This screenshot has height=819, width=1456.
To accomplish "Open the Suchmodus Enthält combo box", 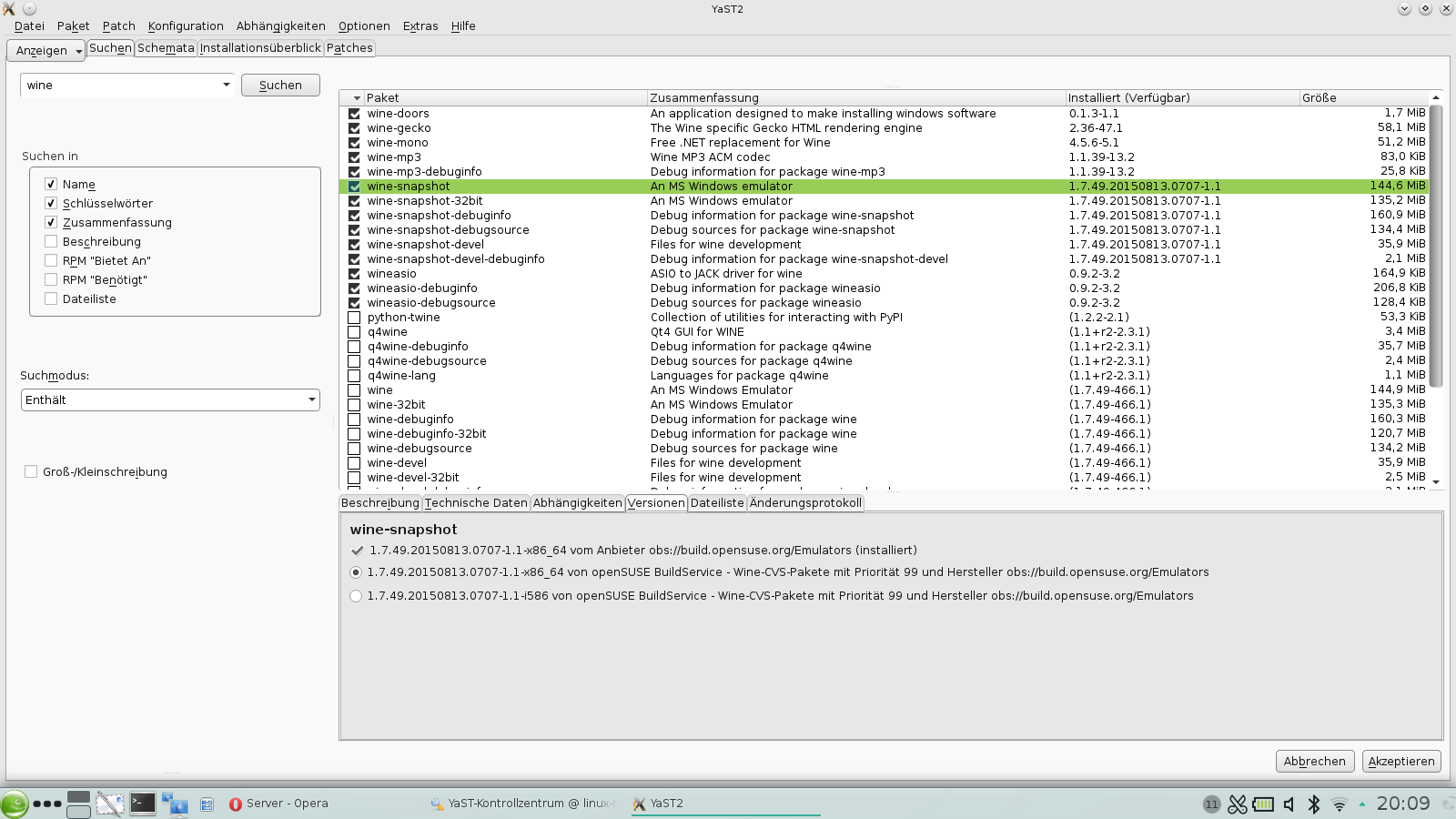I will (170, 399).
